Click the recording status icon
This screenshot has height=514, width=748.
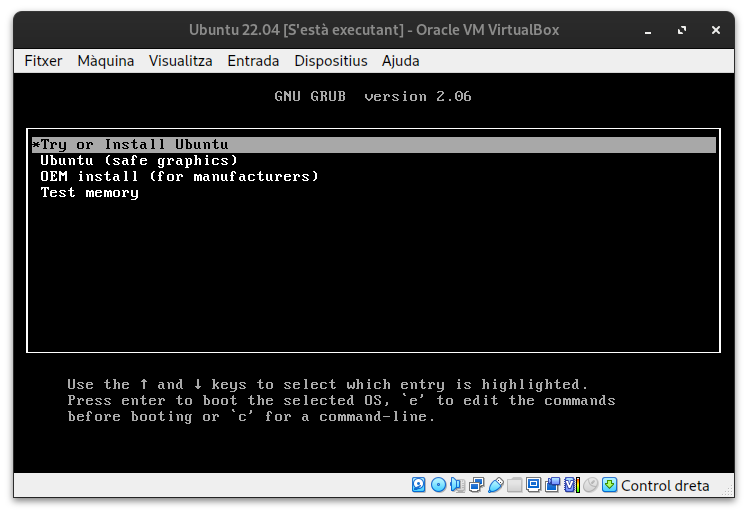pos(552,485)
